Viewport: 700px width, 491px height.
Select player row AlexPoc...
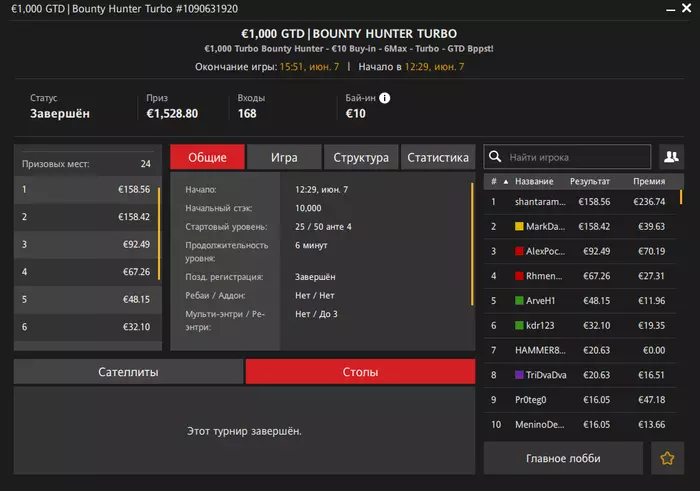click(x=580, y=251)
